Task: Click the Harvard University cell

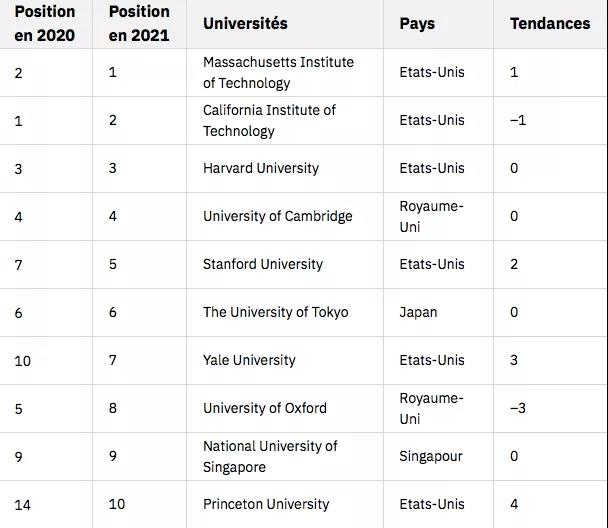Action: coord(261,168)
